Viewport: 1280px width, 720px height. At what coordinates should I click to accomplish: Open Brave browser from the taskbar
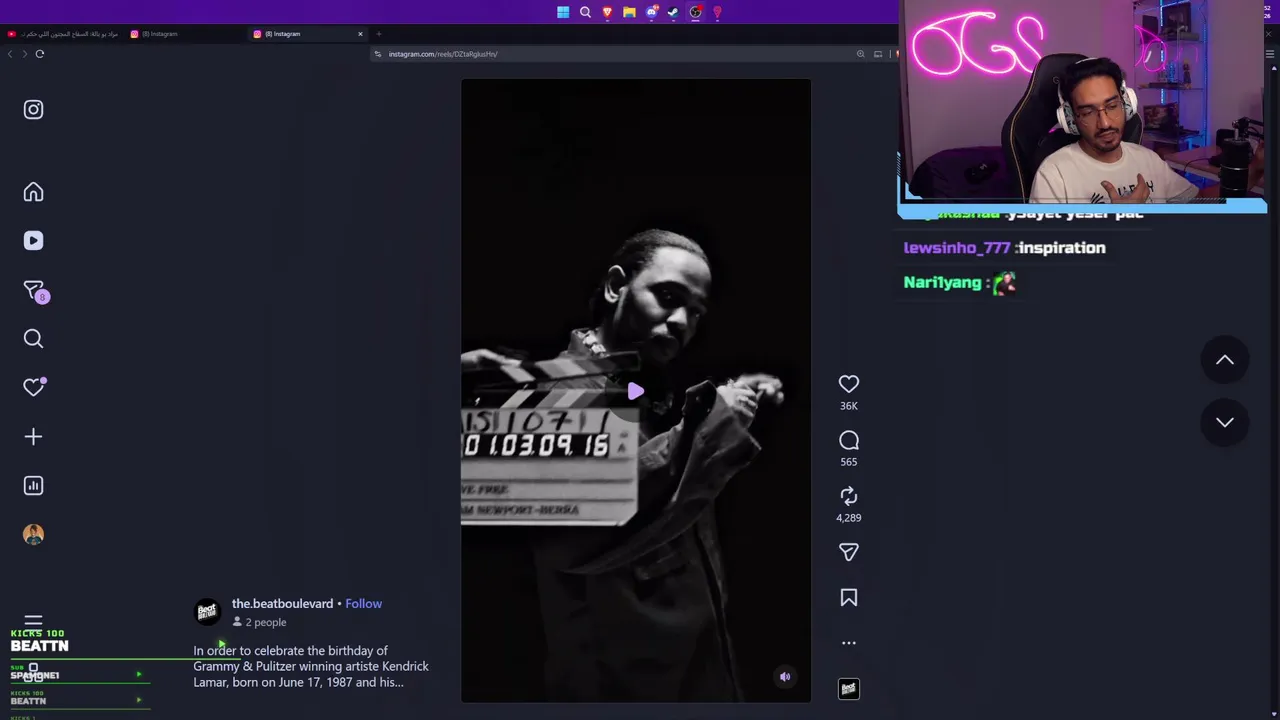click(607, 12)
